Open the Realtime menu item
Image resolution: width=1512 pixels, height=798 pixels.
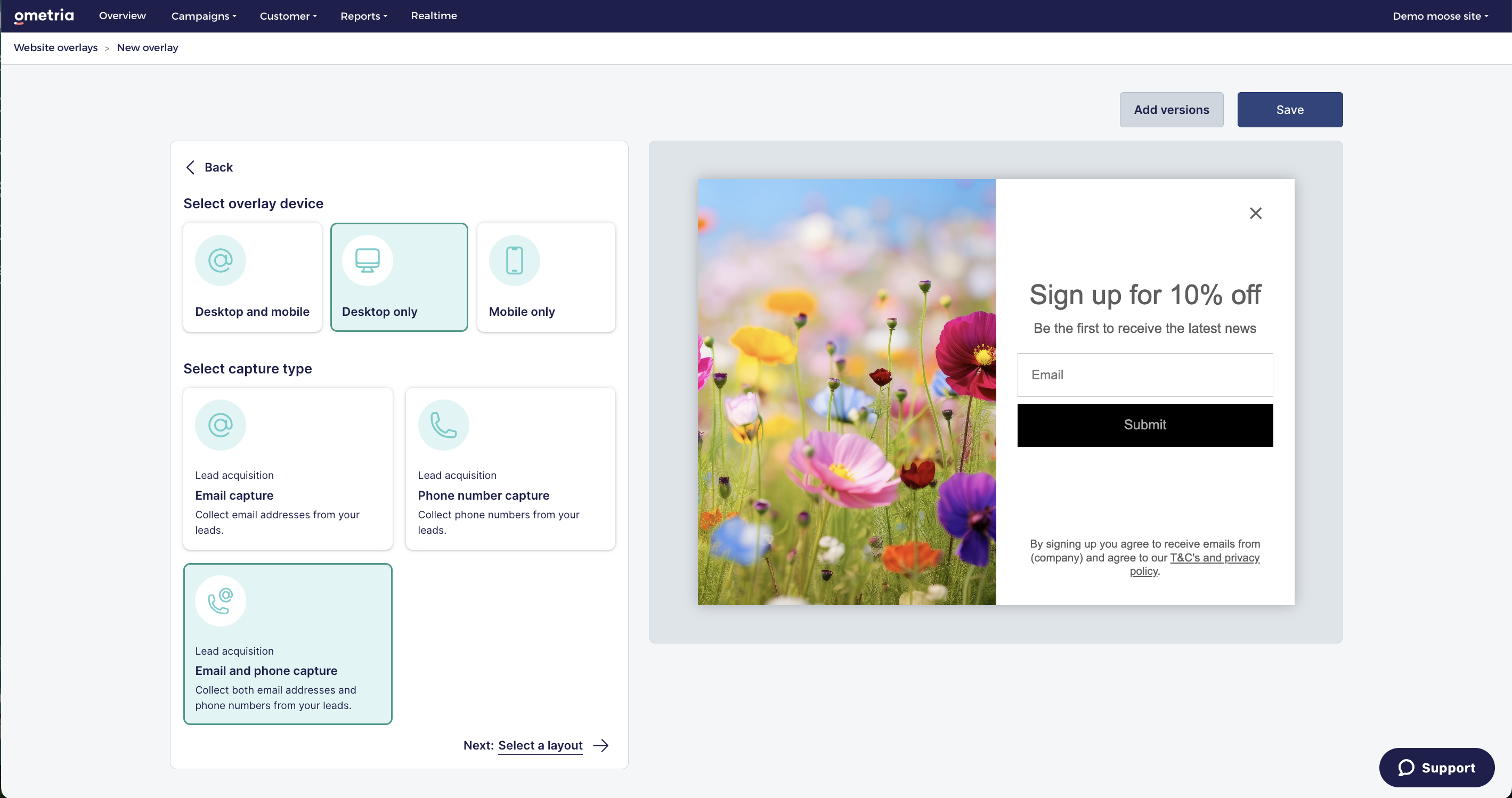click(x=434, y=16)
